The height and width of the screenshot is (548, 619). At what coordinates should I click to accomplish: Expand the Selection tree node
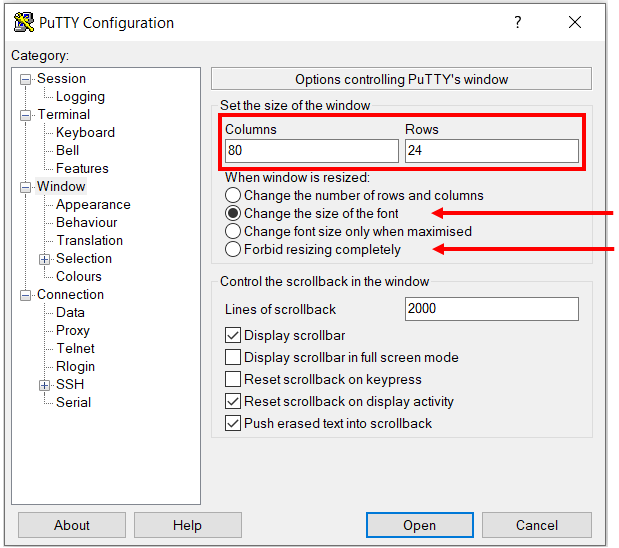tap(45, 259)
